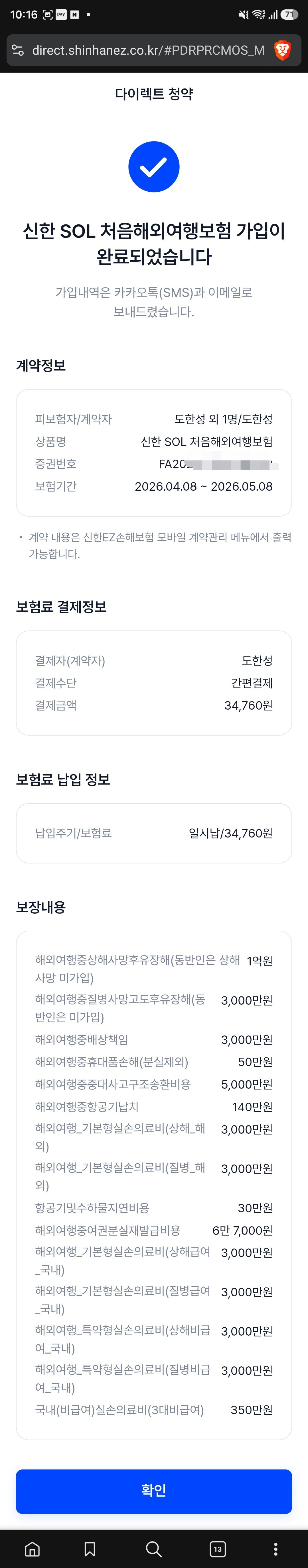Tap the Brave Shields lion icon
The height and width of the screenshot is (1568, 308).
pos(282,50)
